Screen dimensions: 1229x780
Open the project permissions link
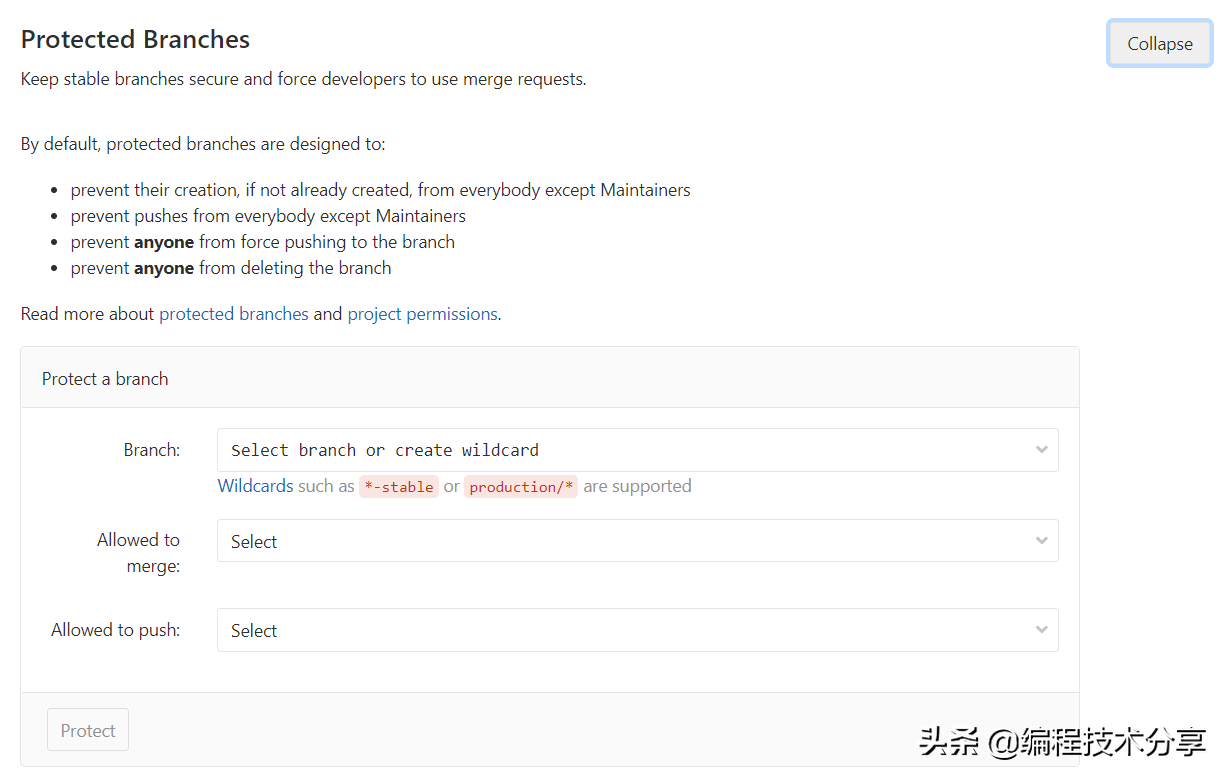click(422, 314)
